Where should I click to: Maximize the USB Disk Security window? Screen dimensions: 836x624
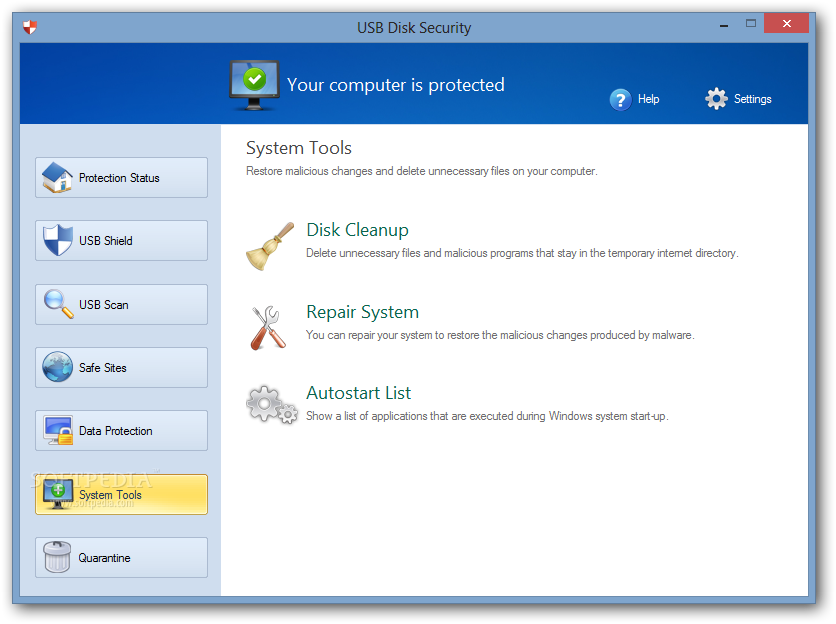(x=751, y=23)
